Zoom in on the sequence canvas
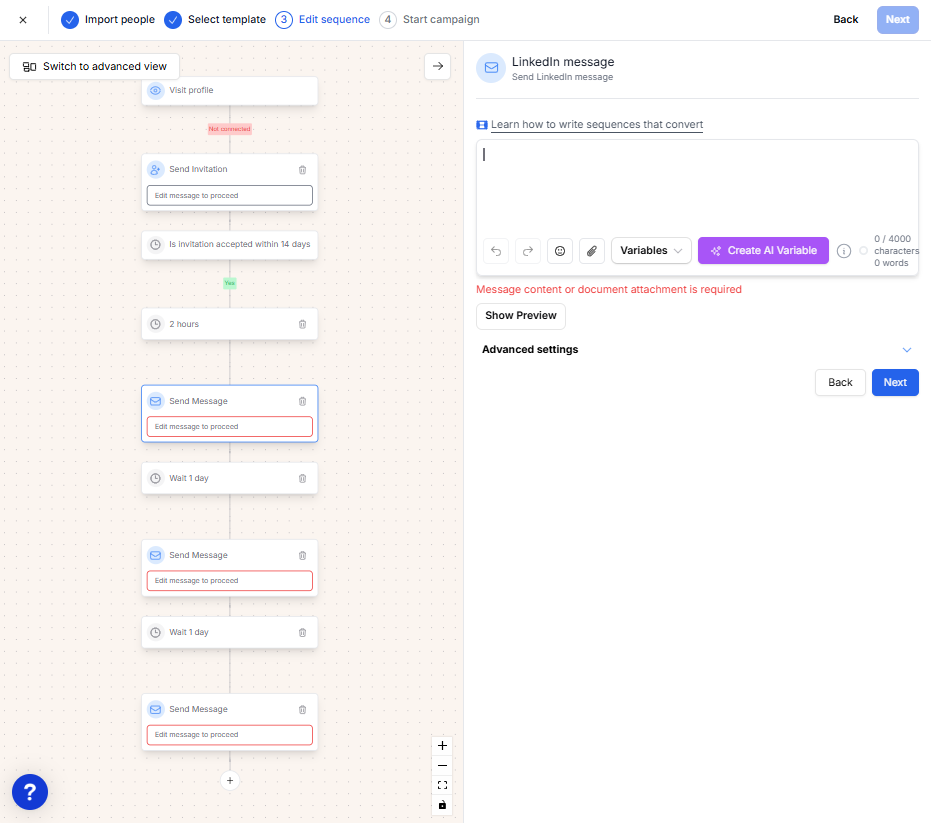This screenshot has height=823, width=944. [x=442, y=745]
